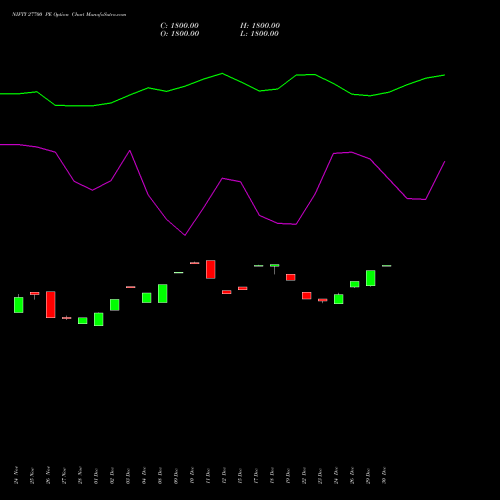Viewport: 500px width, 500px height.
Task: Select the large red candle above 26 Nov
Action: (51, 304)
